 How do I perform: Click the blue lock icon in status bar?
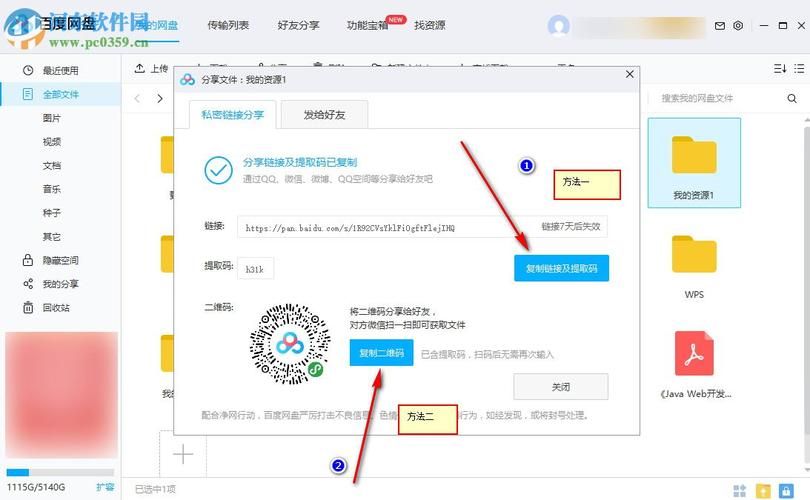coord(786,490)
